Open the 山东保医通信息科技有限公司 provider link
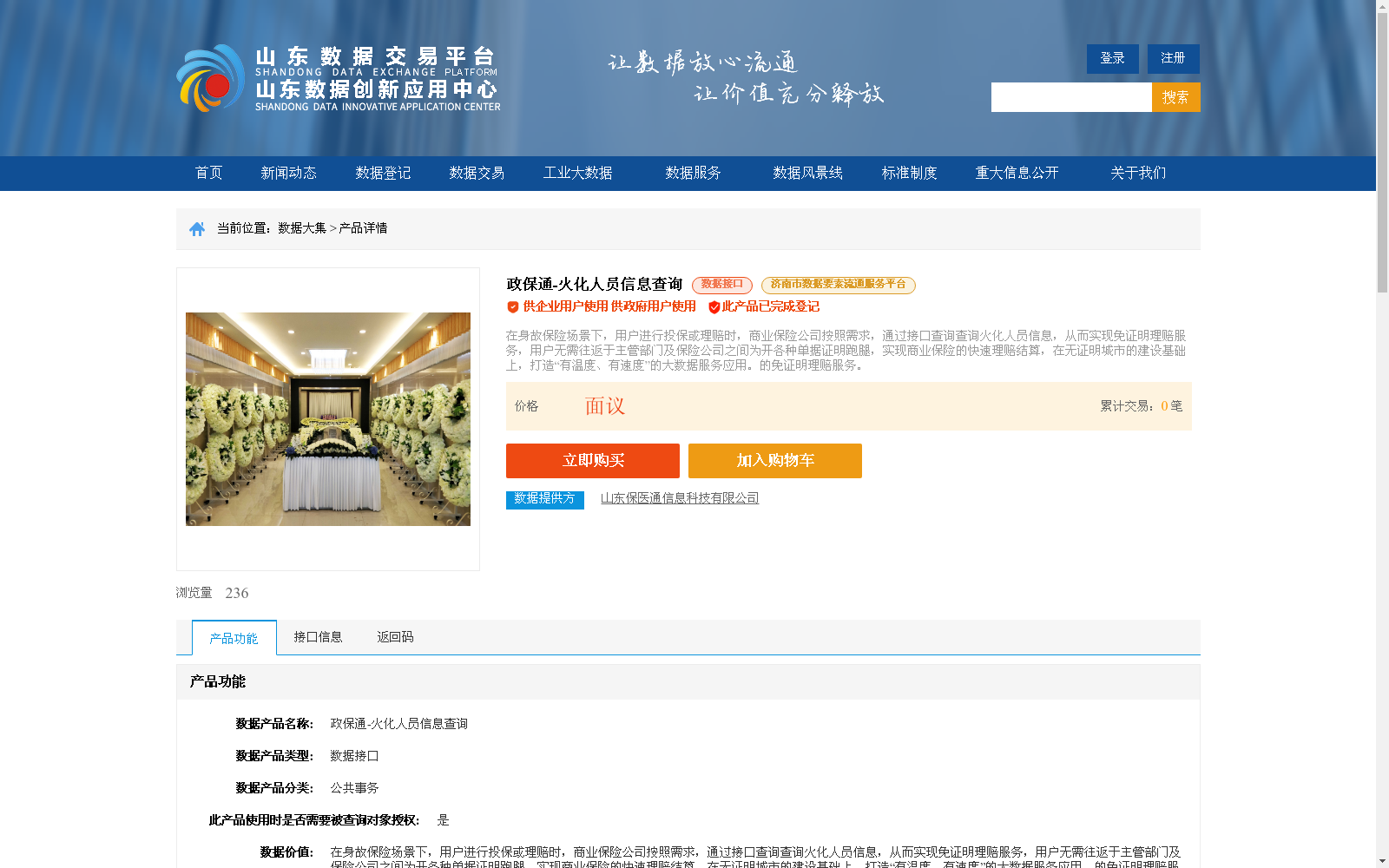The height and width of the screenshot is (868, 1389). point(680,498)
